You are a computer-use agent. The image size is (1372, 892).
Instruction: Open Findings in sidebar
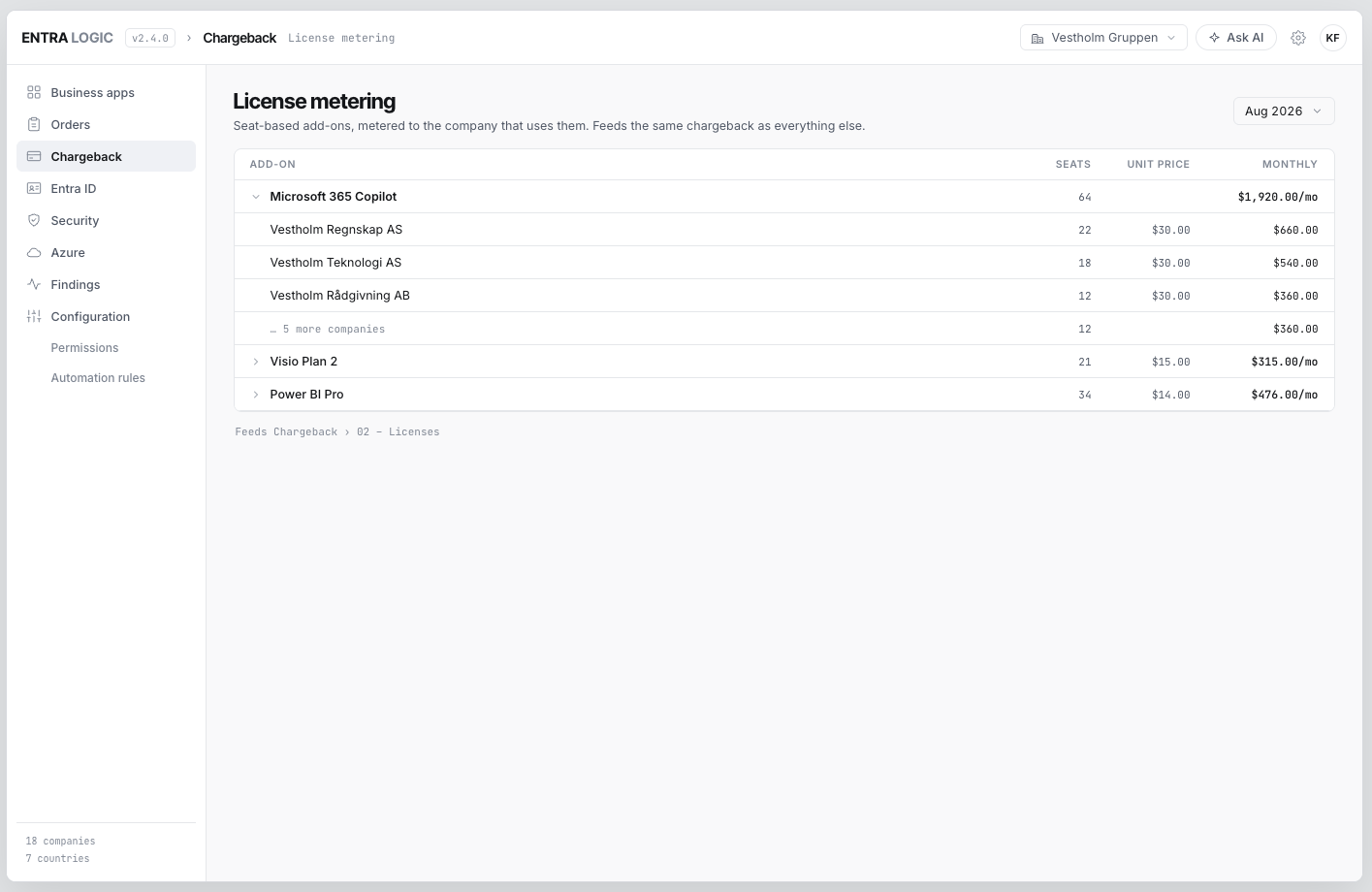(106, 284)
